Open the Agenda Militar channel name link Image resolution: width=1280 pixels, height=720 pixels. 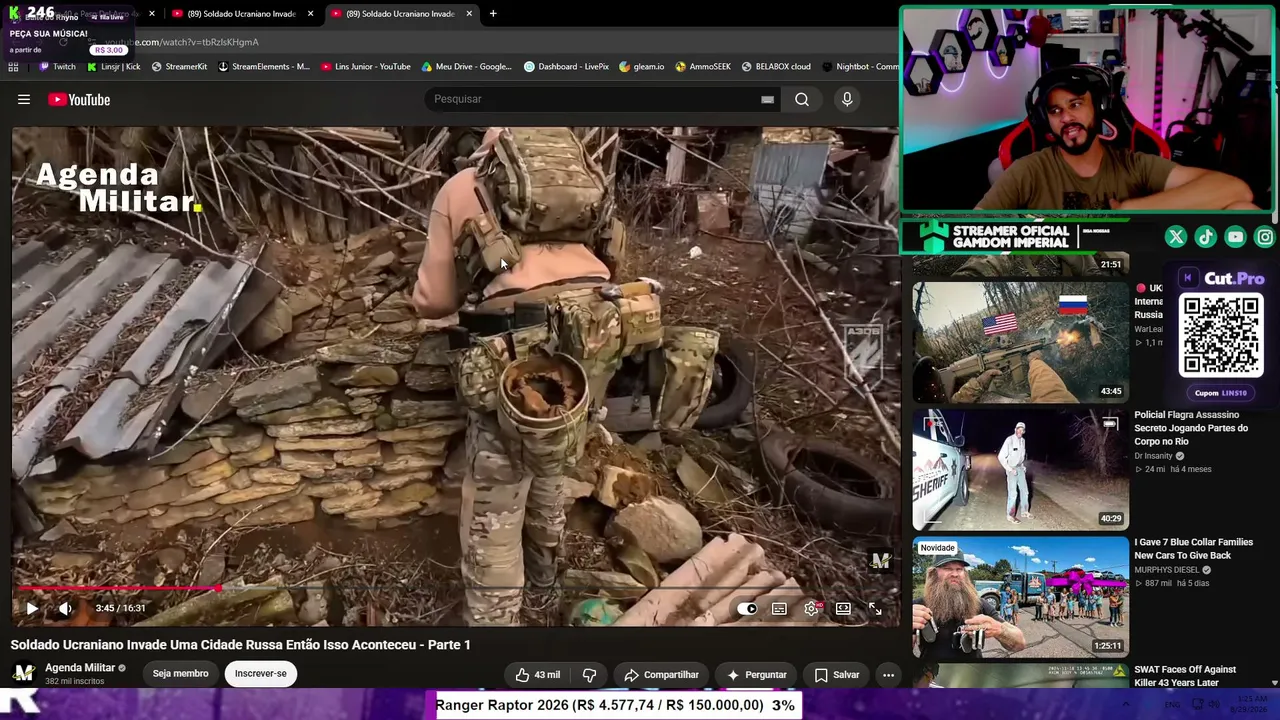point(81,668)
